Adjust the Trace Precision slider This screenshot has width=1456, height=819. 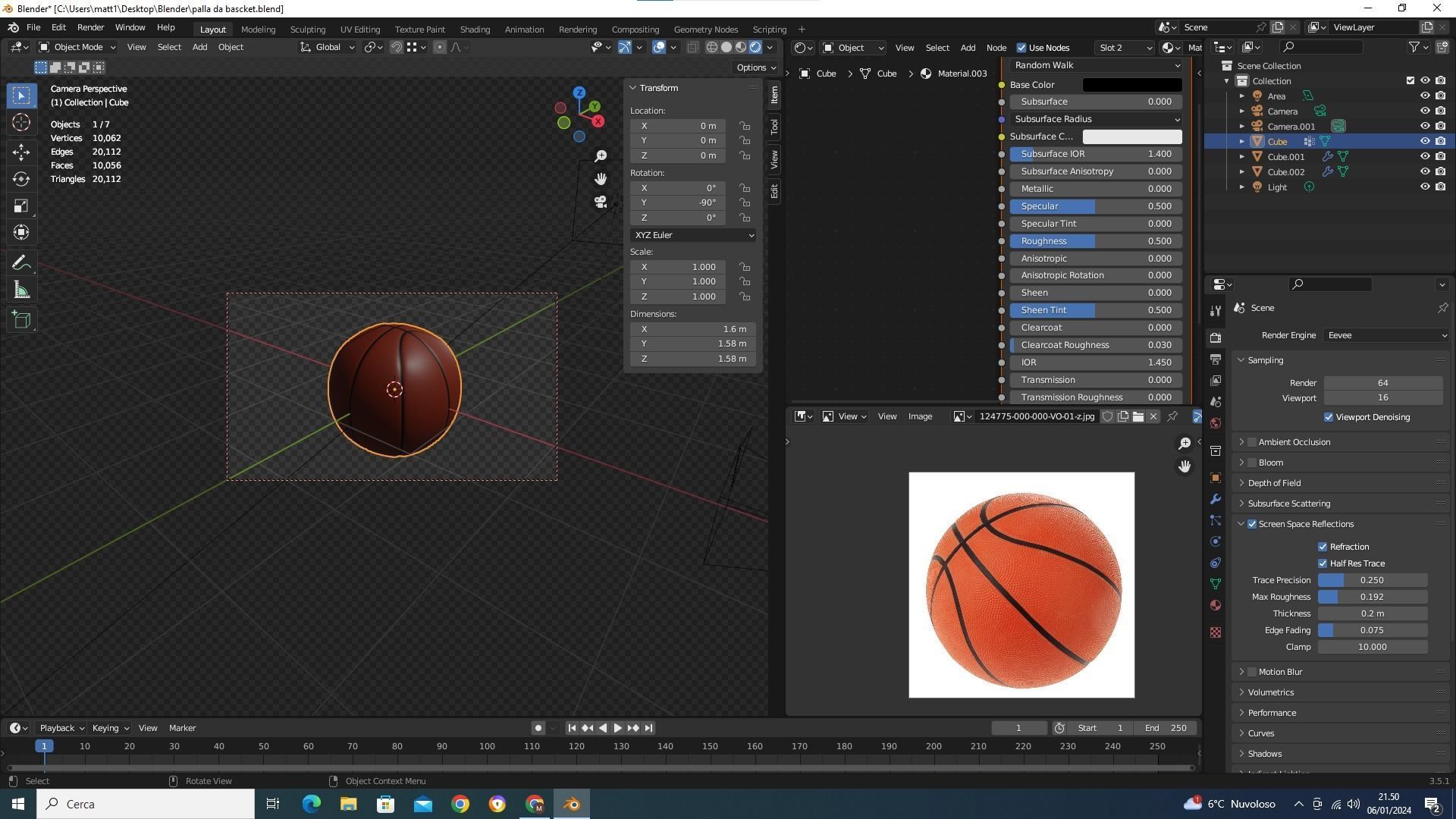pyautogui.click(x=1373, y=580)
